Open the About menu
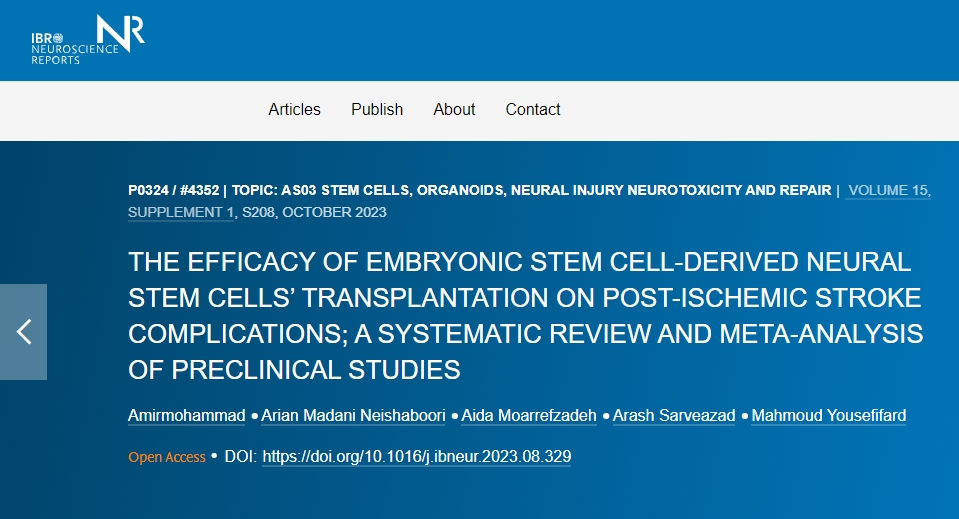 coord(454,110)
